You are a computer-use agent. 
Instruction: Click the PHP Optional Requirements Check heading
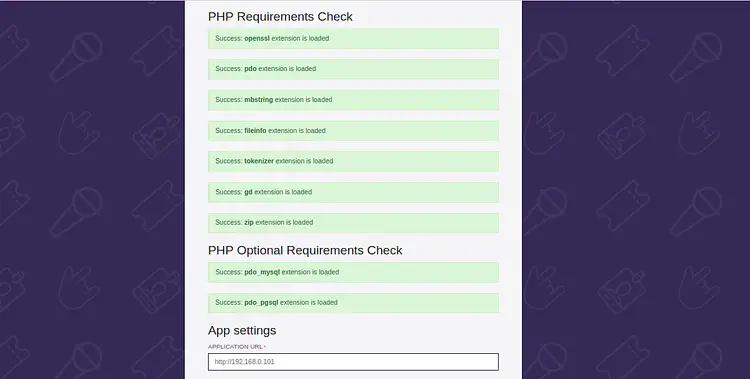pyautogui.click(x=305, y=250)
